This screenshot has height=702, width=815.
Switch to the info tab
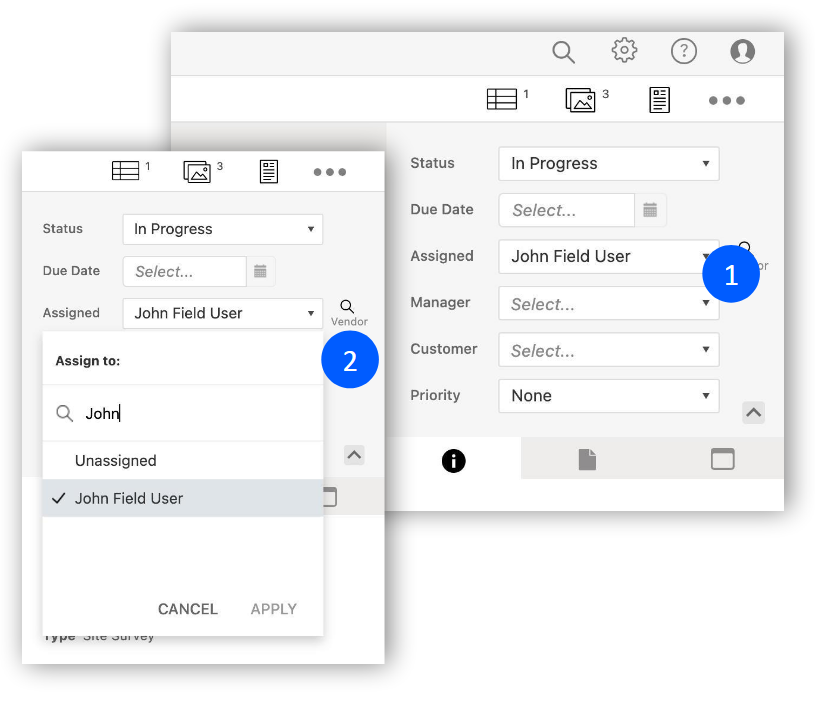click(x=453, y=460)
